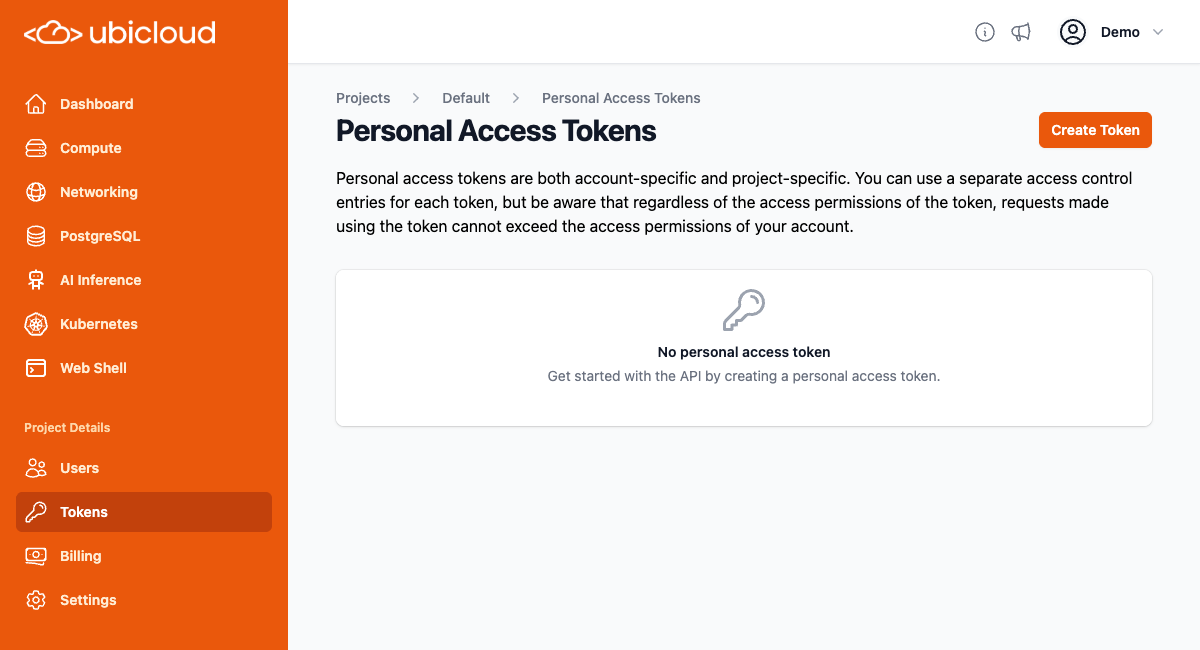Click the Billing card icon
Image resolution: width=1200 pixels, height=650 pixels.
tap(36, 556)
